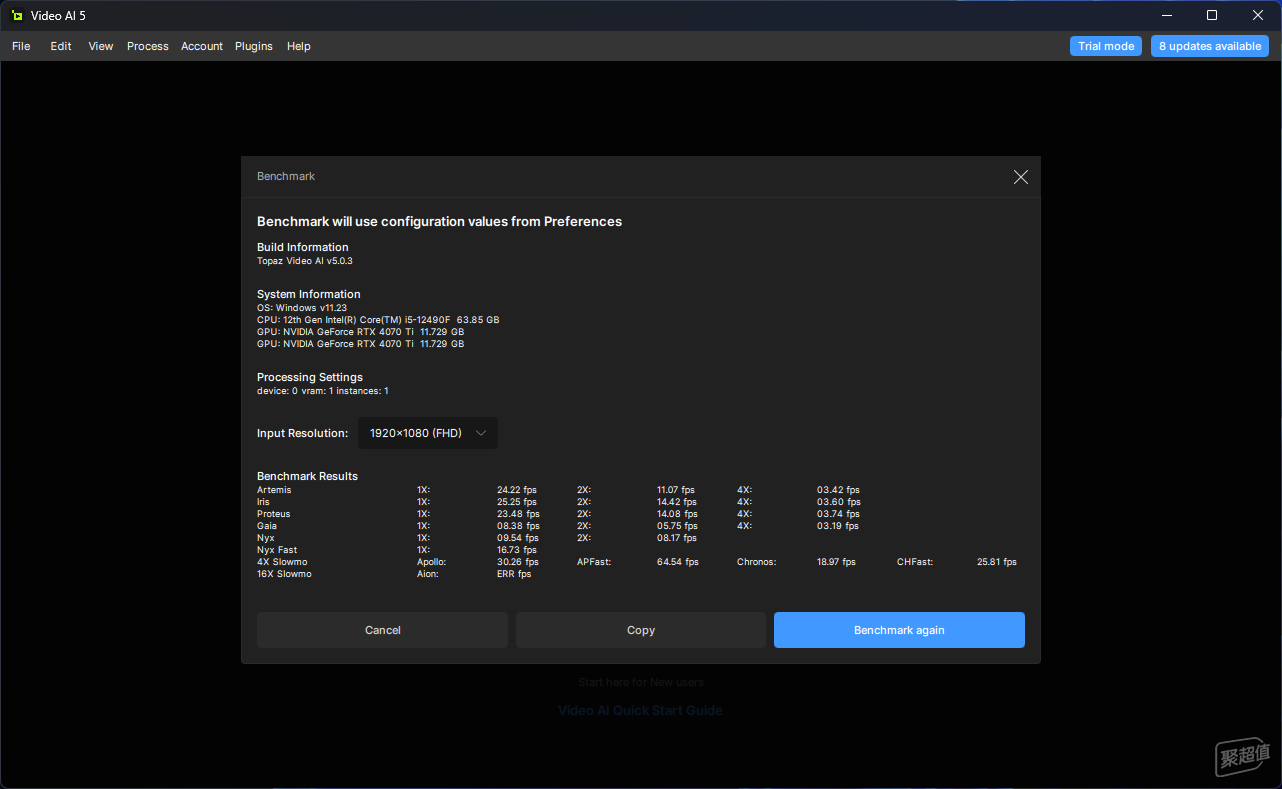Click the Video AI app logo icon
This screenshot has height=789, width=1282.
(18, 16)
